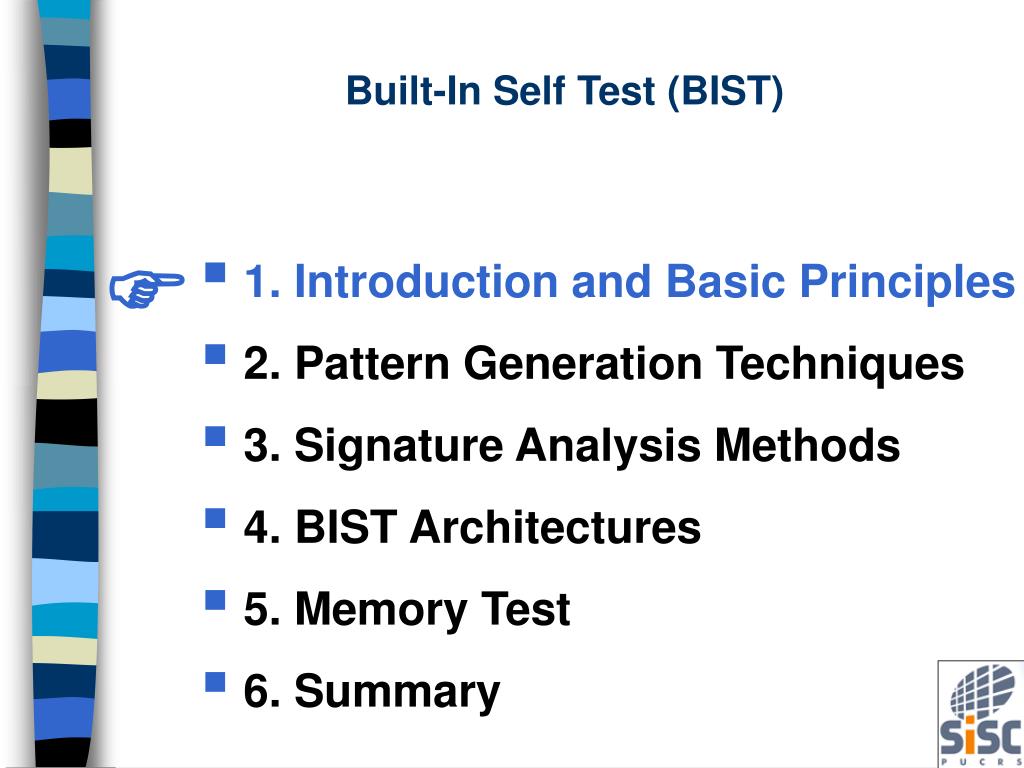
Task: Open the Introduction and Basic Principles section
Action: point(629,282)
